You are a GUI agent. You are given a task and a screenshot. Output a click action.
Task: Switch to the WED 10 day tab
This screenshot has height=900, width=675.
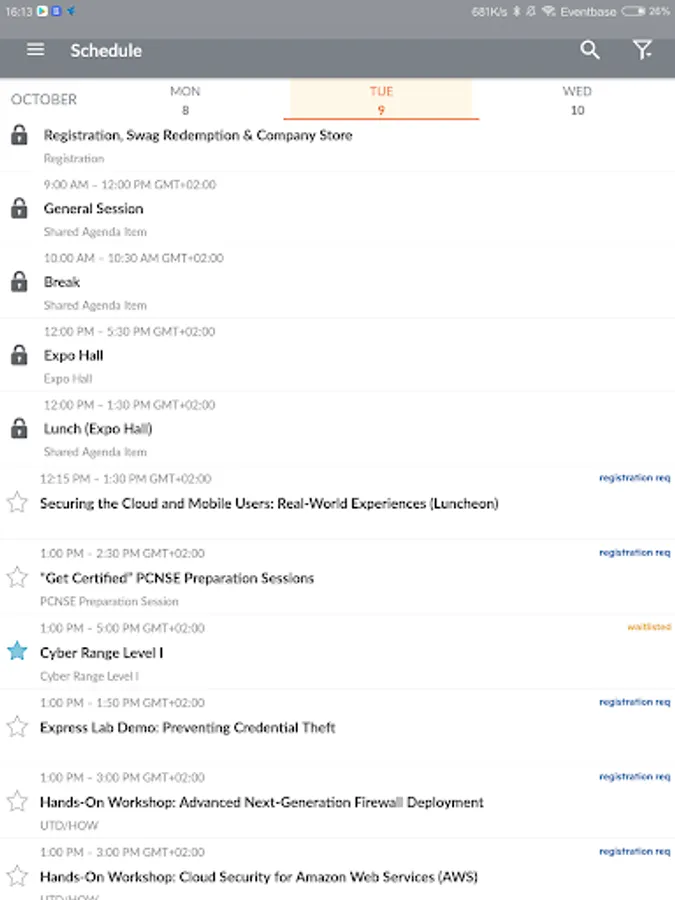(577, 100)
